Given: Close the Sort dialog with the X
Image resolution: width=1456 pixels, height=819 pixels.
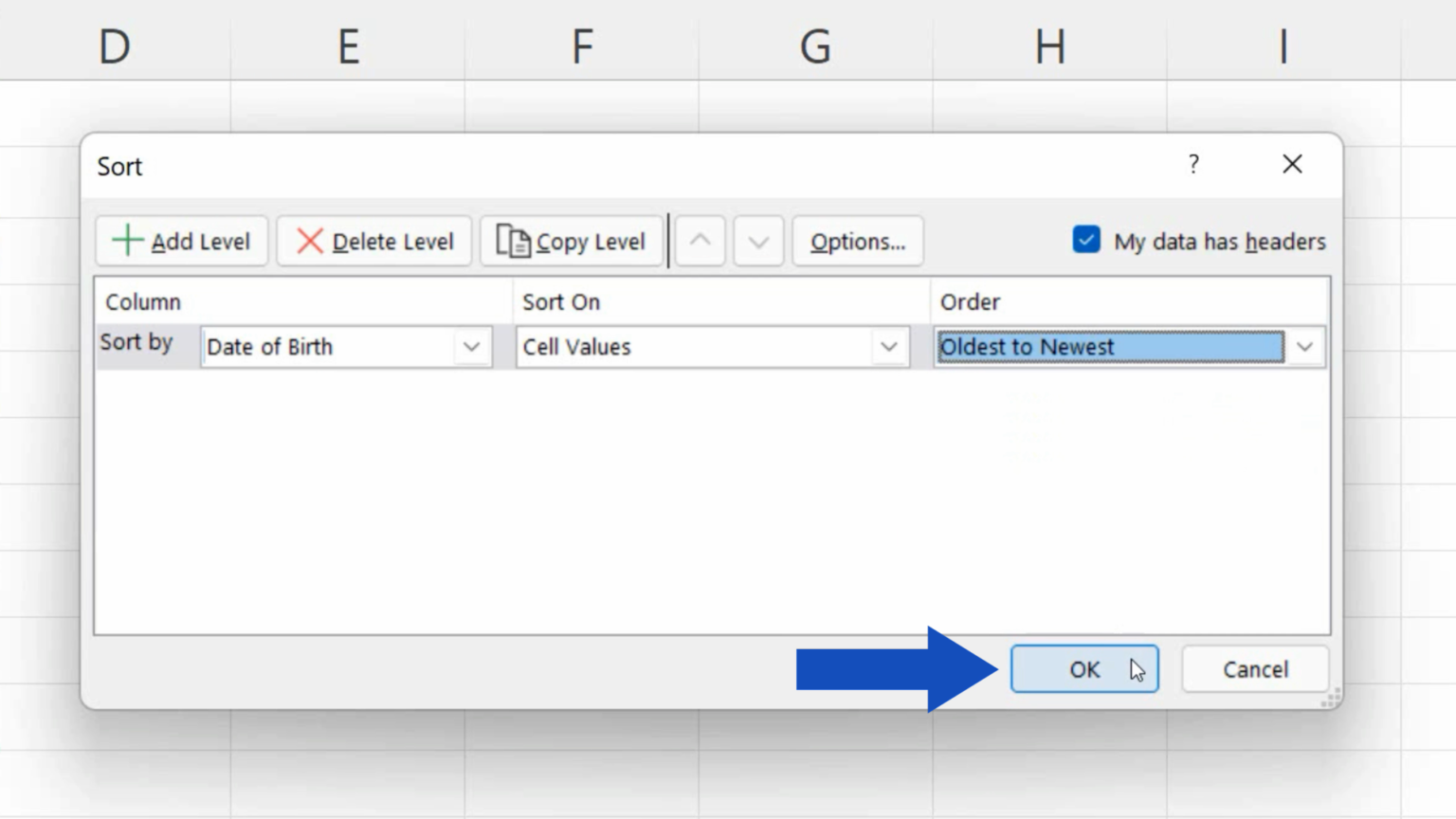Looking at the screenshot, I should tap(1292, 164).
